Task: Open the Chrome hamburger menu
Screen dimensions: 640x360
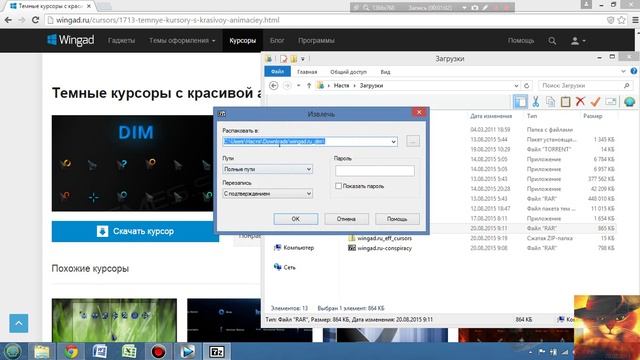Action: 635,20
